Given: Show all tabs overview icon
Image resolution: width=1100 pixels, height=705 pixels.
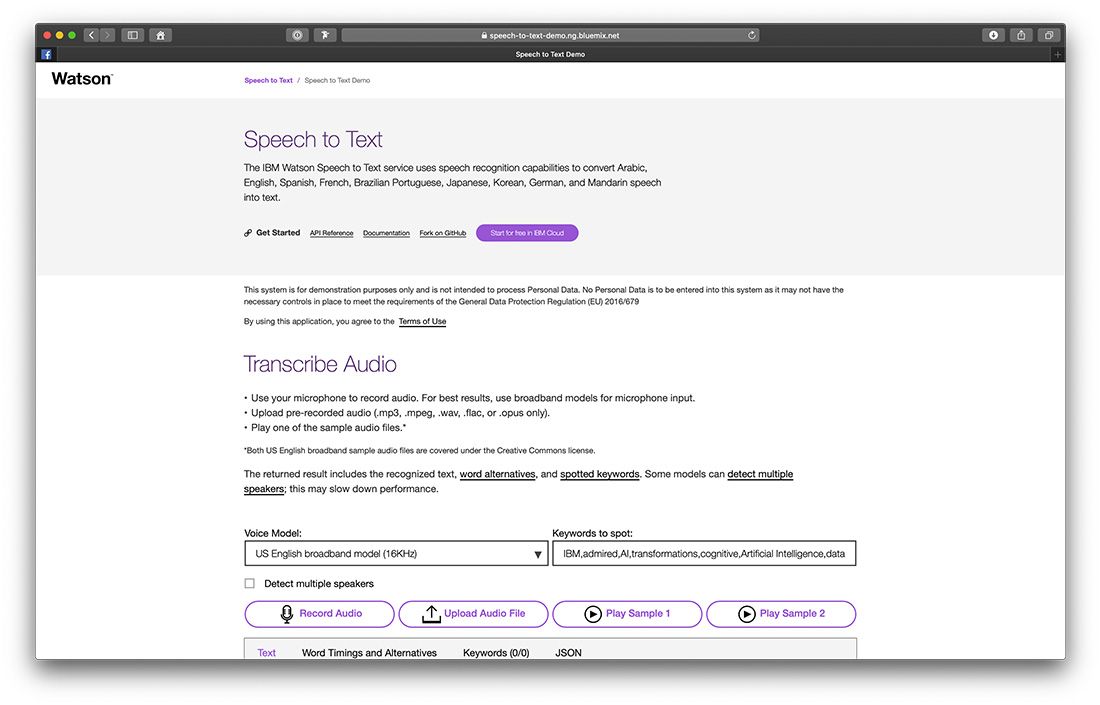Looking at the screenshot, I should 1049,35.
